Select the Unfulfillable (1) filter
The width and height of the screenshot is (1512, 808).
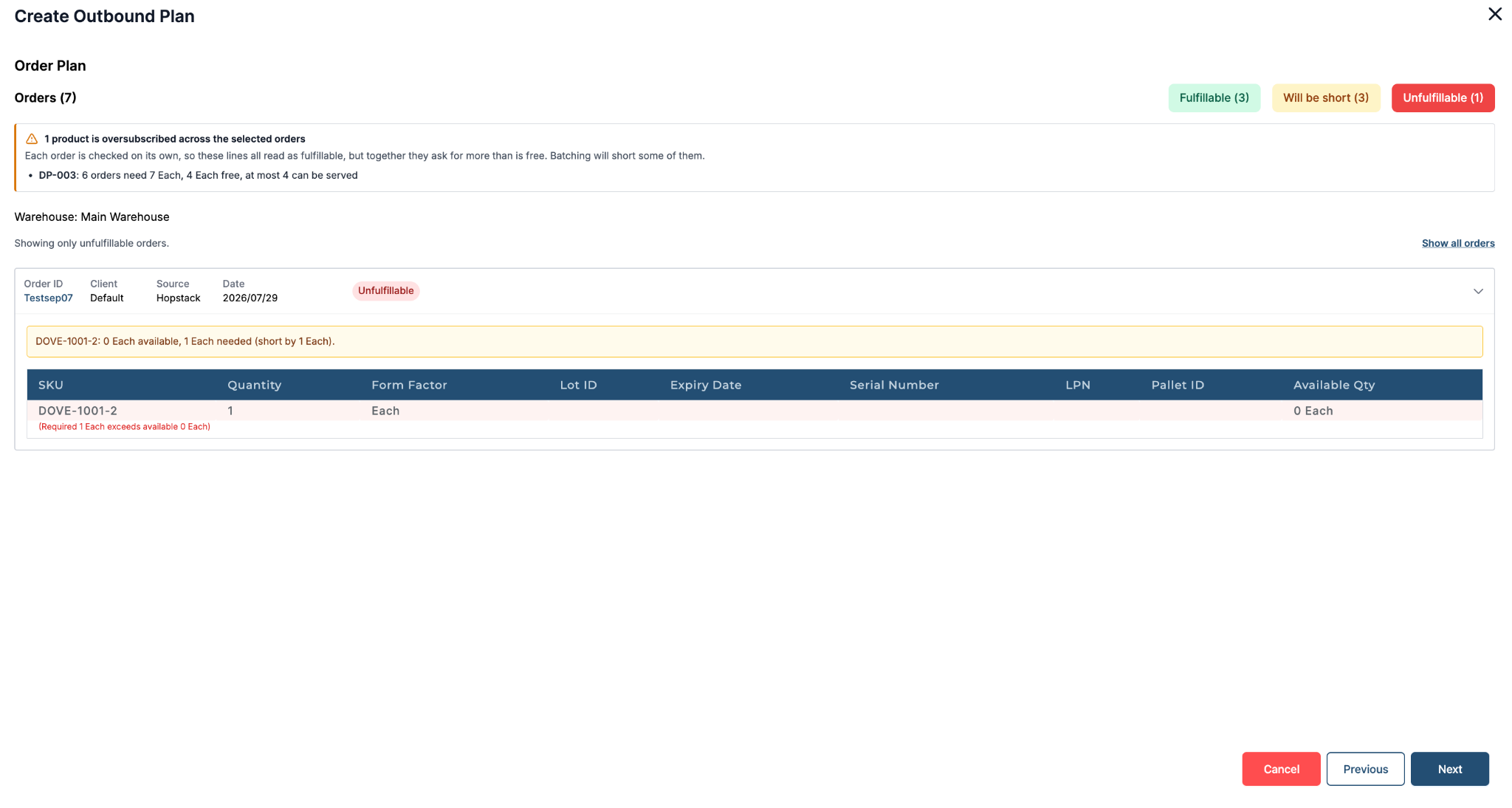(1443, 97)
